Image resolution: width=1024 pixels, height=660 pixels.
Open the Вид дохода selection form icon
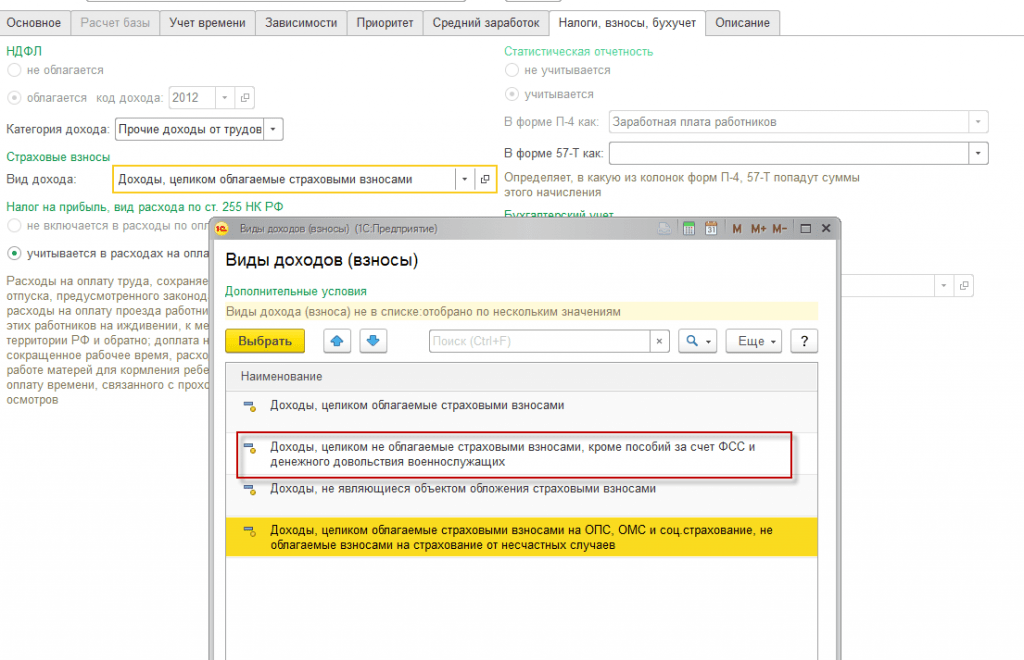pyautogui.click(x=485, y=179)
